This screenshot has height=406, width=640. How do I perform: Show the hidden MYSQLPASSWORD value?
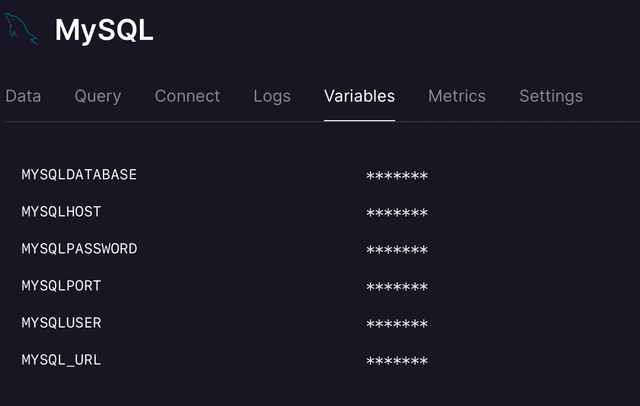397,251
